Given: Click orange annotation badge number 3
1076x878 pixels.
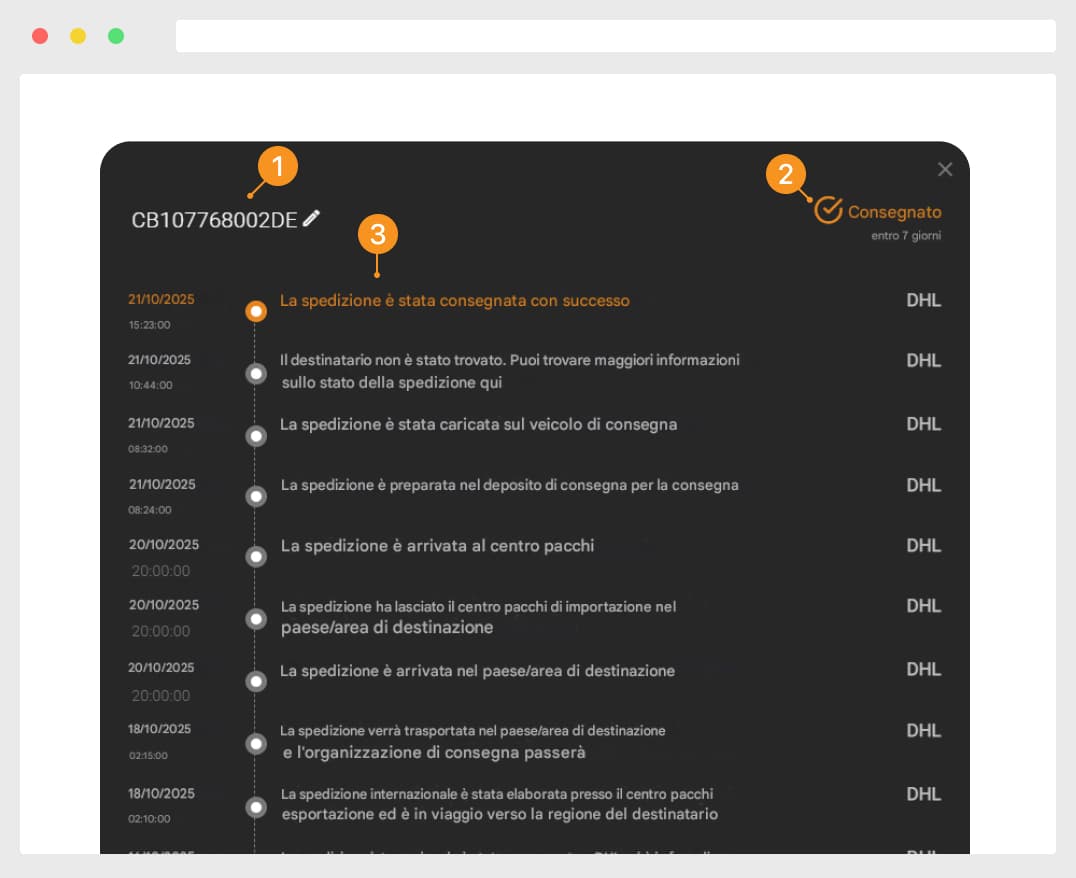Looking at the screenshot, I should coord(378,235).
